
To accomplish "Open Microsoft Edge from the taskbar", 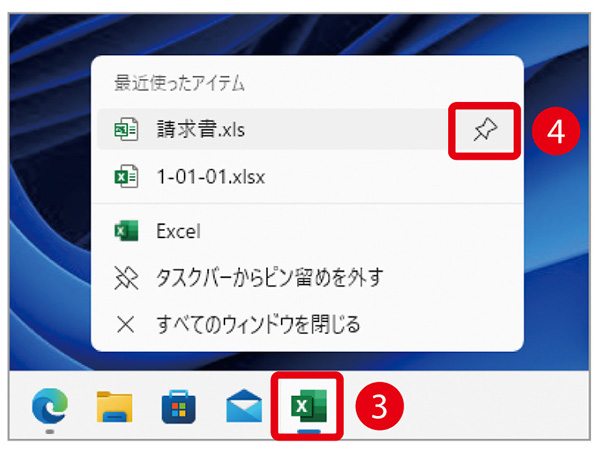I will [x=48, y=406].
